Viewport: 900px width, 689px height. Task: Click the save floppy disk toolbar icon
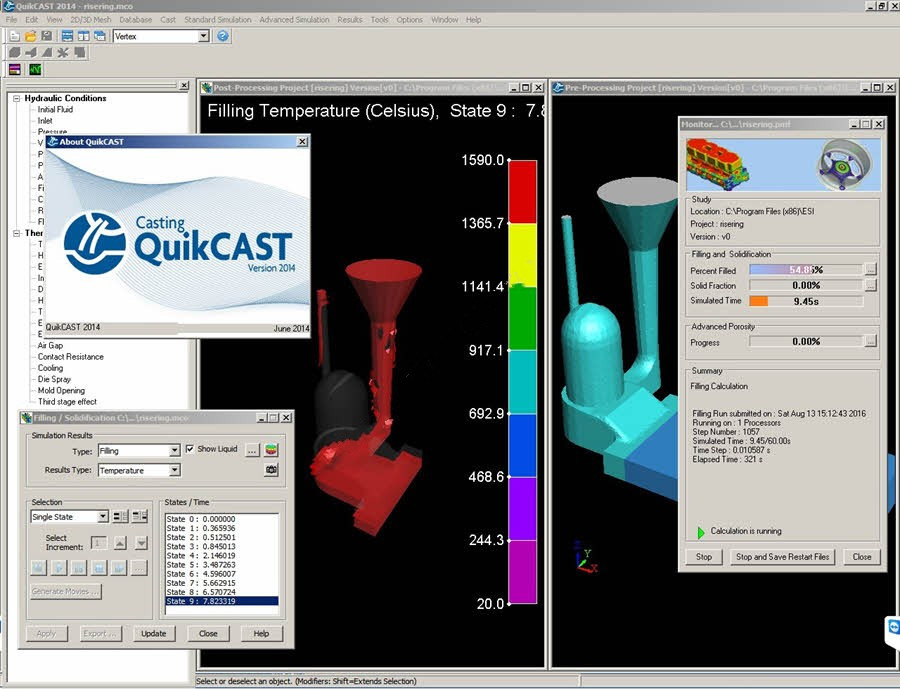[x=46, y=36]
